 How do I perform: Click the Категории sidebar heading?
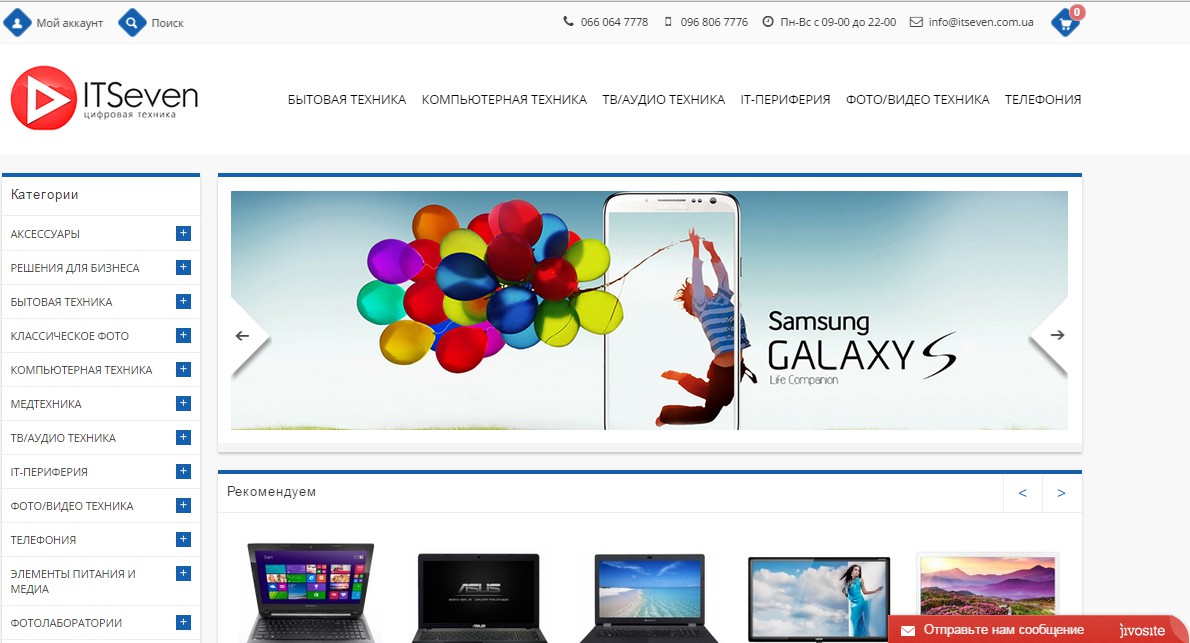(44, 194)
